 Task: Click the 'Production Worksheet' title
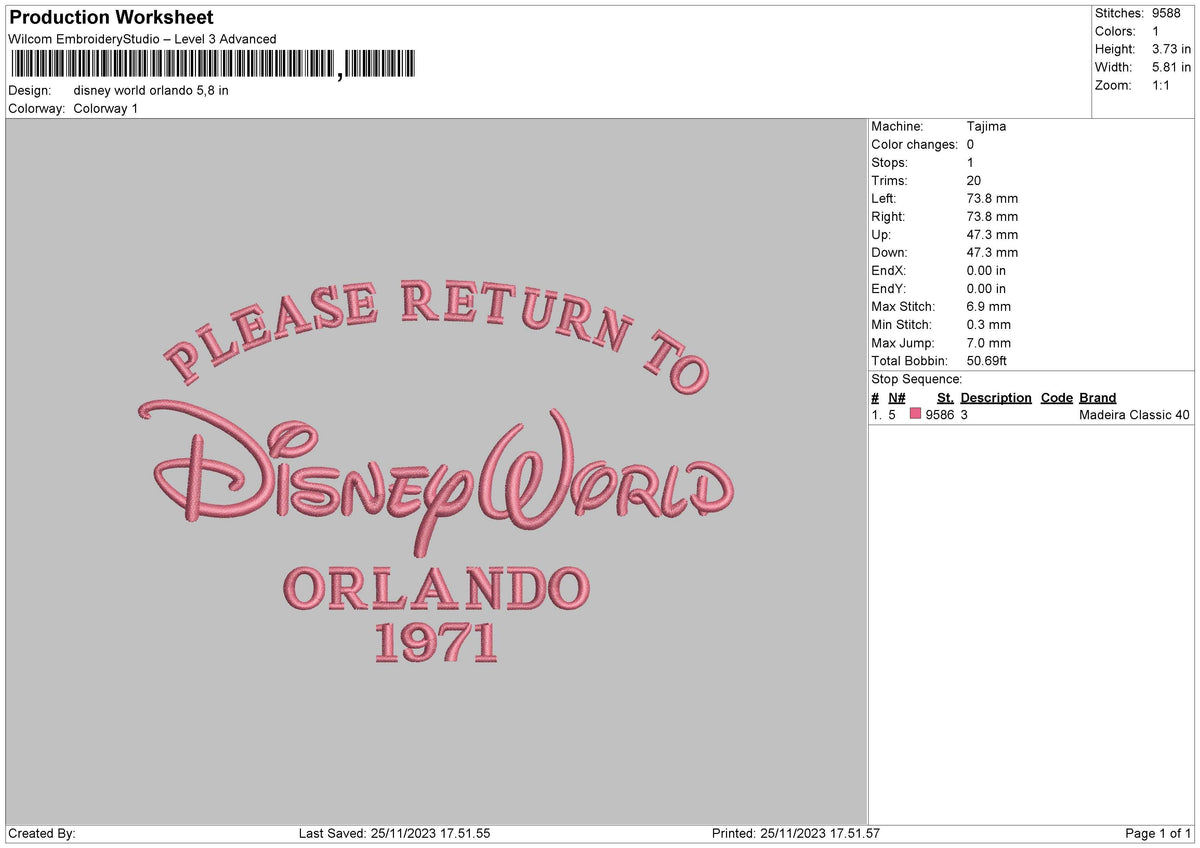111,18
